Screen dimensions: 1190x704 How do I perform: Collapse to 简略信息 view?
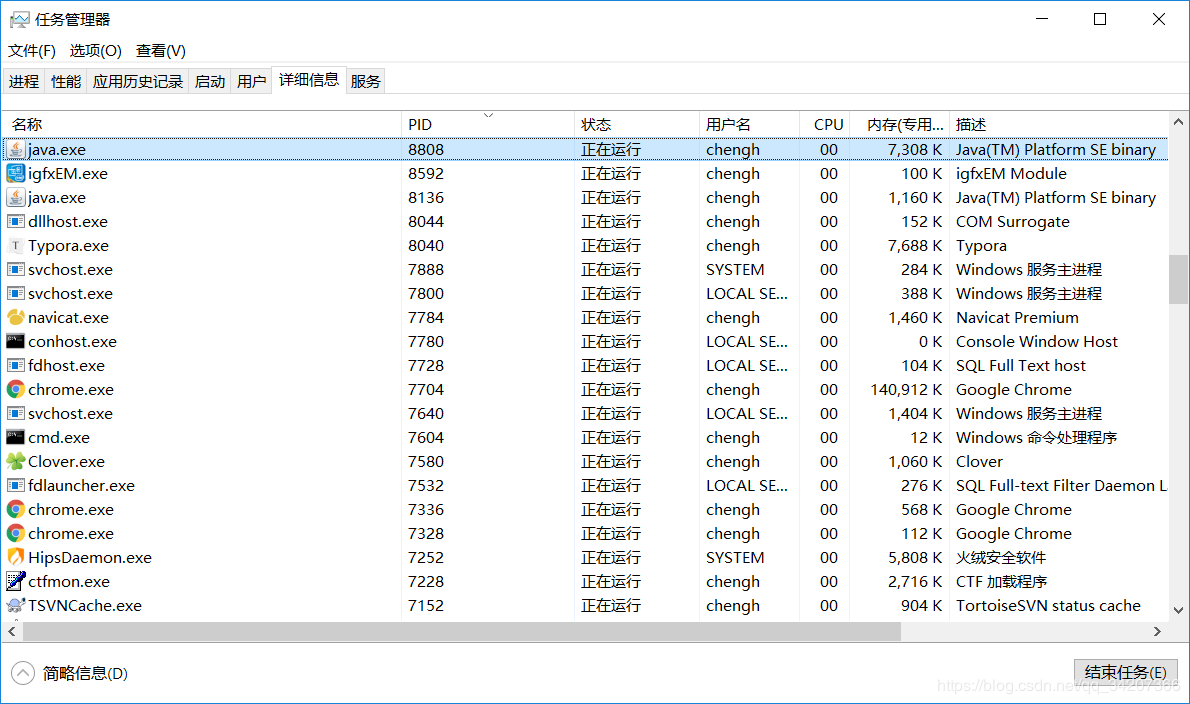[x=70, y=672]
